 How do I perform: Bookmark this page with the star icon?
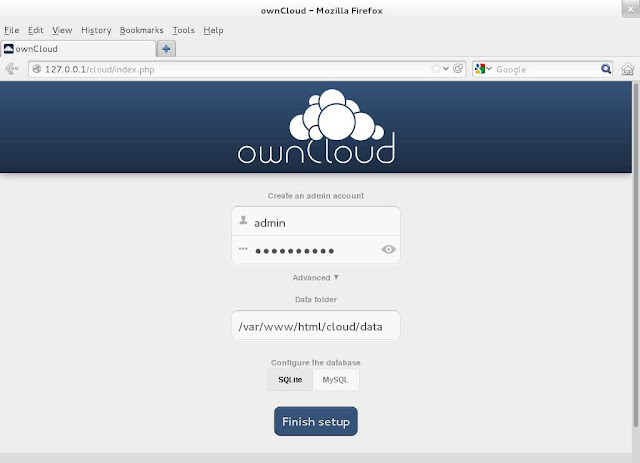[436, 69]
